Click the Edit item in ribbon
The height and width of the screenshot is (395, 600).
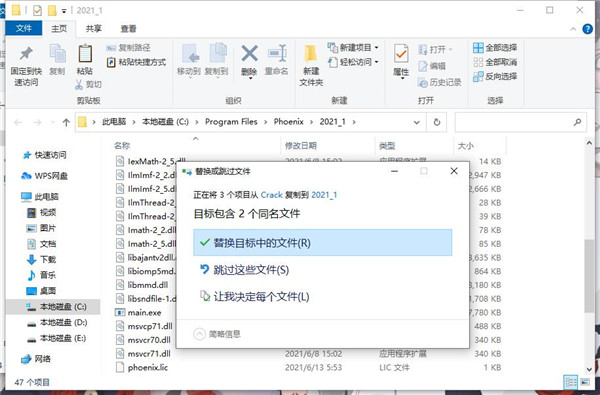click(x=432, y=66)
